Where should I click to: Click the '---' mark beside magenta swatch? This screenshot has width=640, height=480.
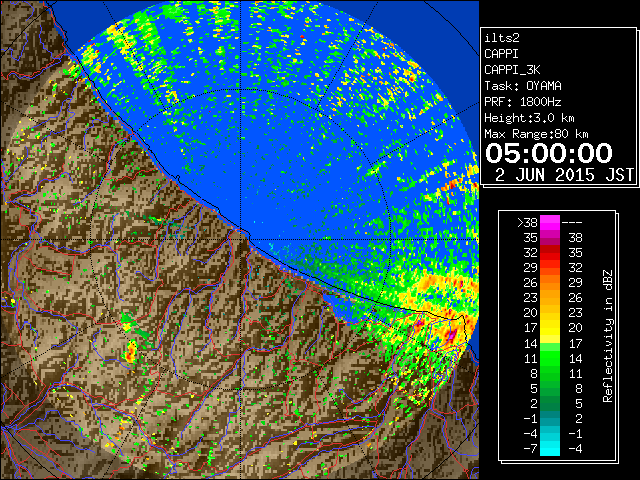(x=572, y=223)
